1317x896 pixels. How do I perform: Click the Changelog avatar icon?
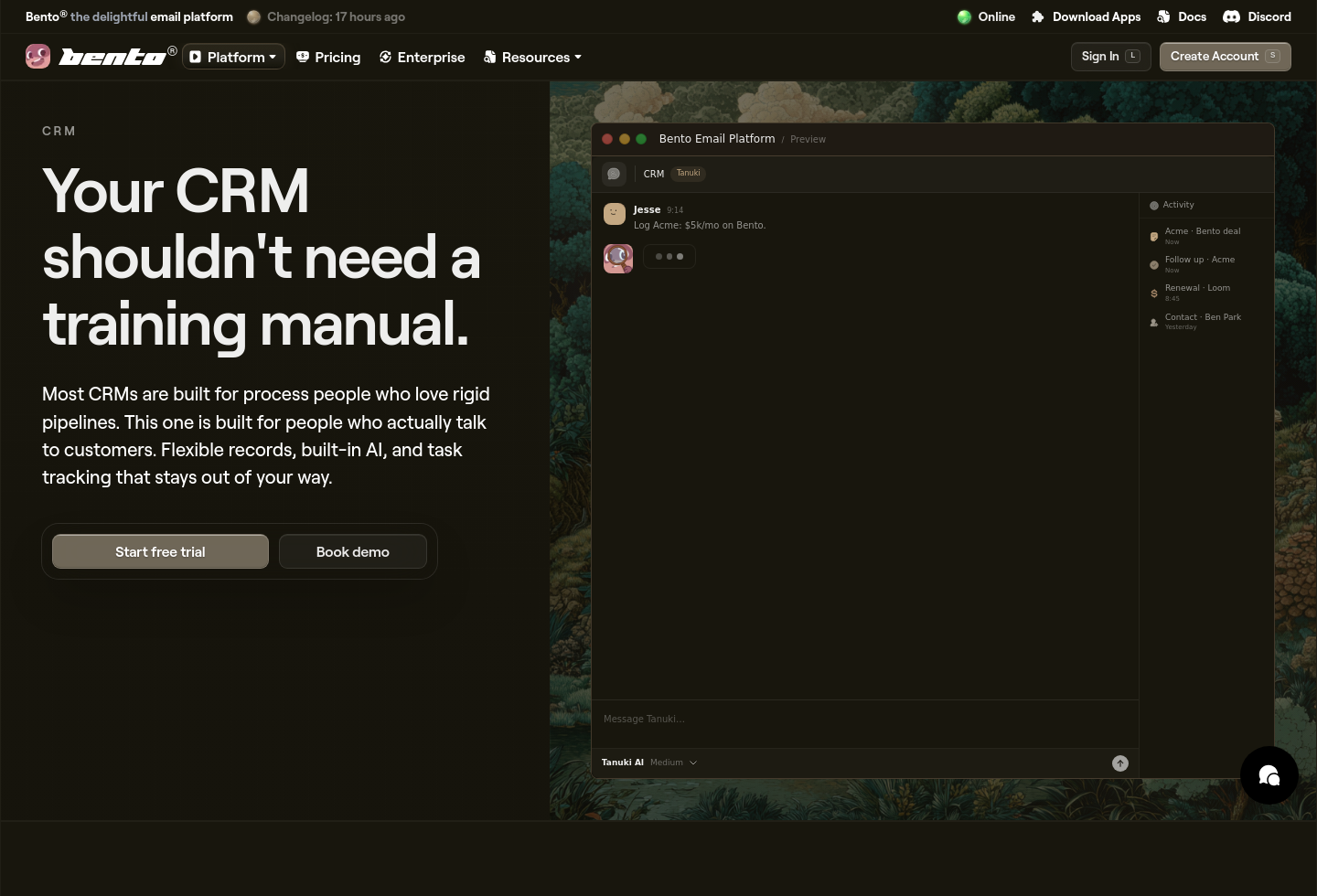pyautogui.click(x=254, y=16)
